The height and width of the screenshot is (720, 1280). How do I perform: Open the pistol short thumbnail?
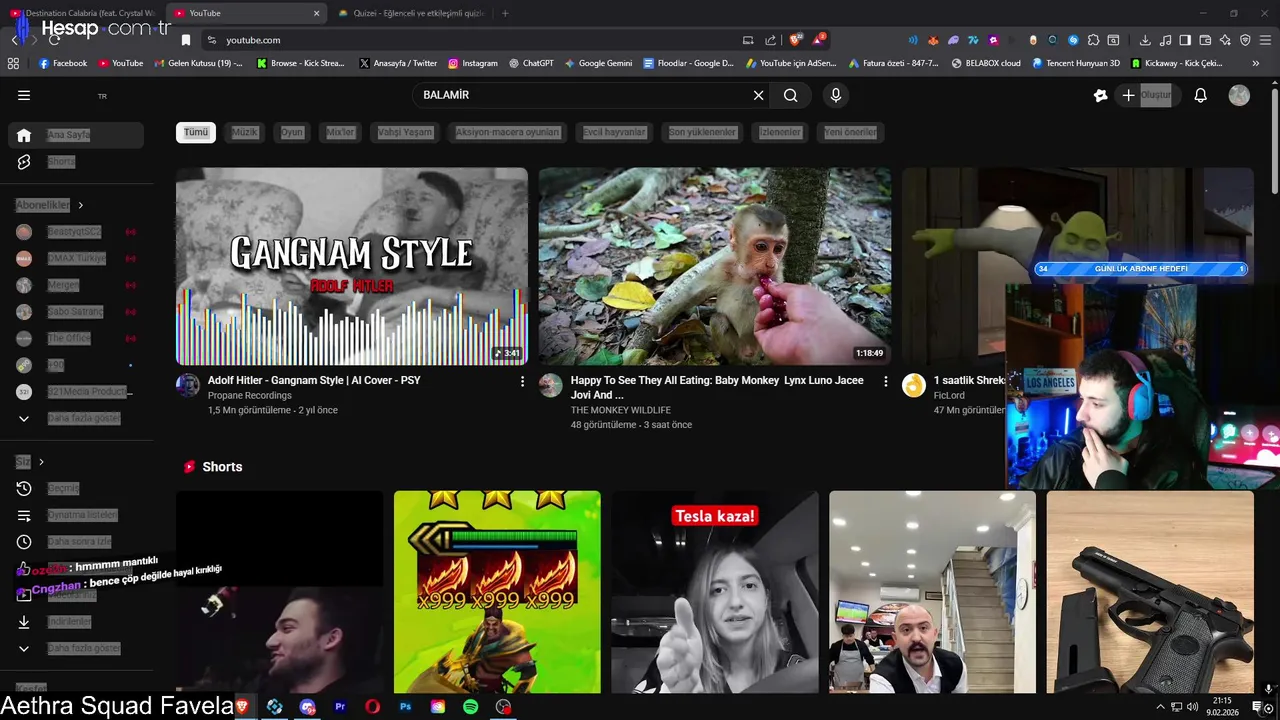click(x=1150, y=592)
